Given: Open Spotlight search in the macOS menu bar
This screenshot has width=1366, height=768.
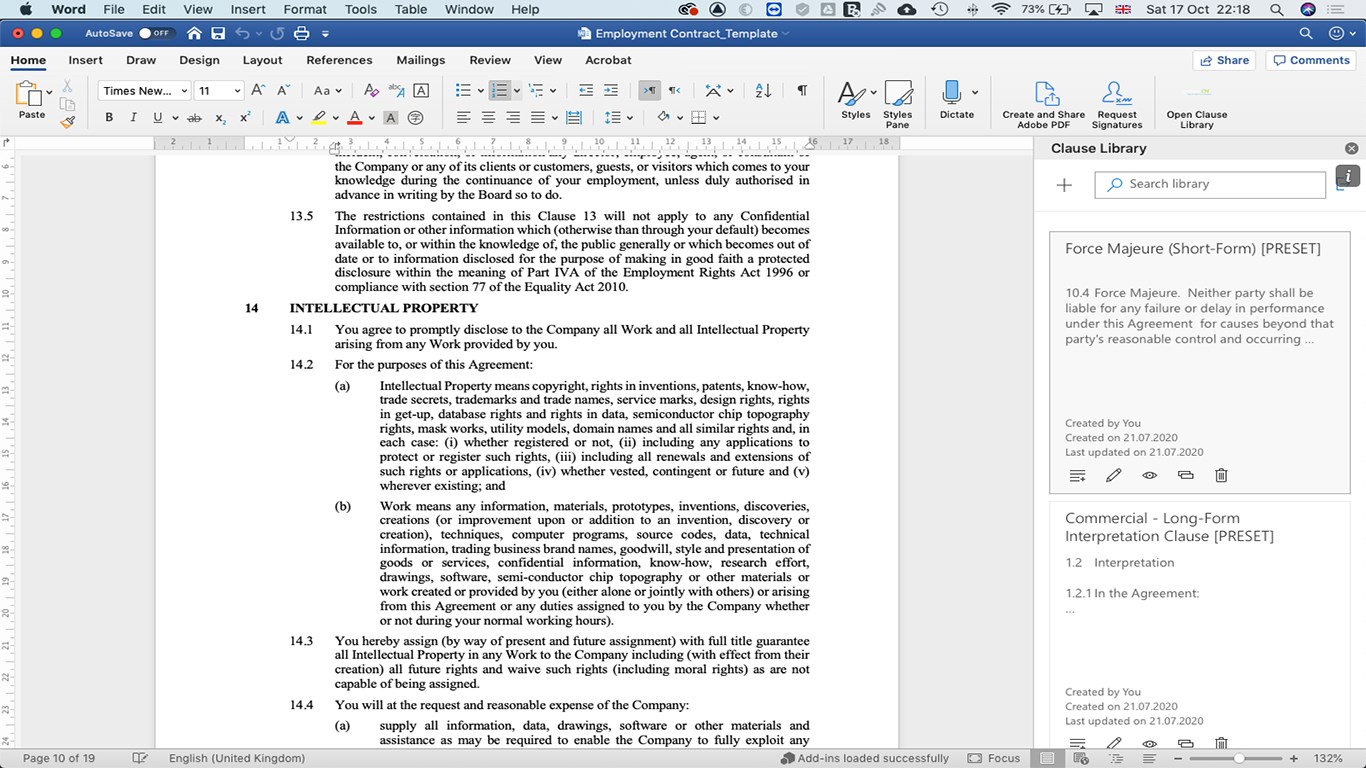Looking at the screenshot, I should [1276, 10].
